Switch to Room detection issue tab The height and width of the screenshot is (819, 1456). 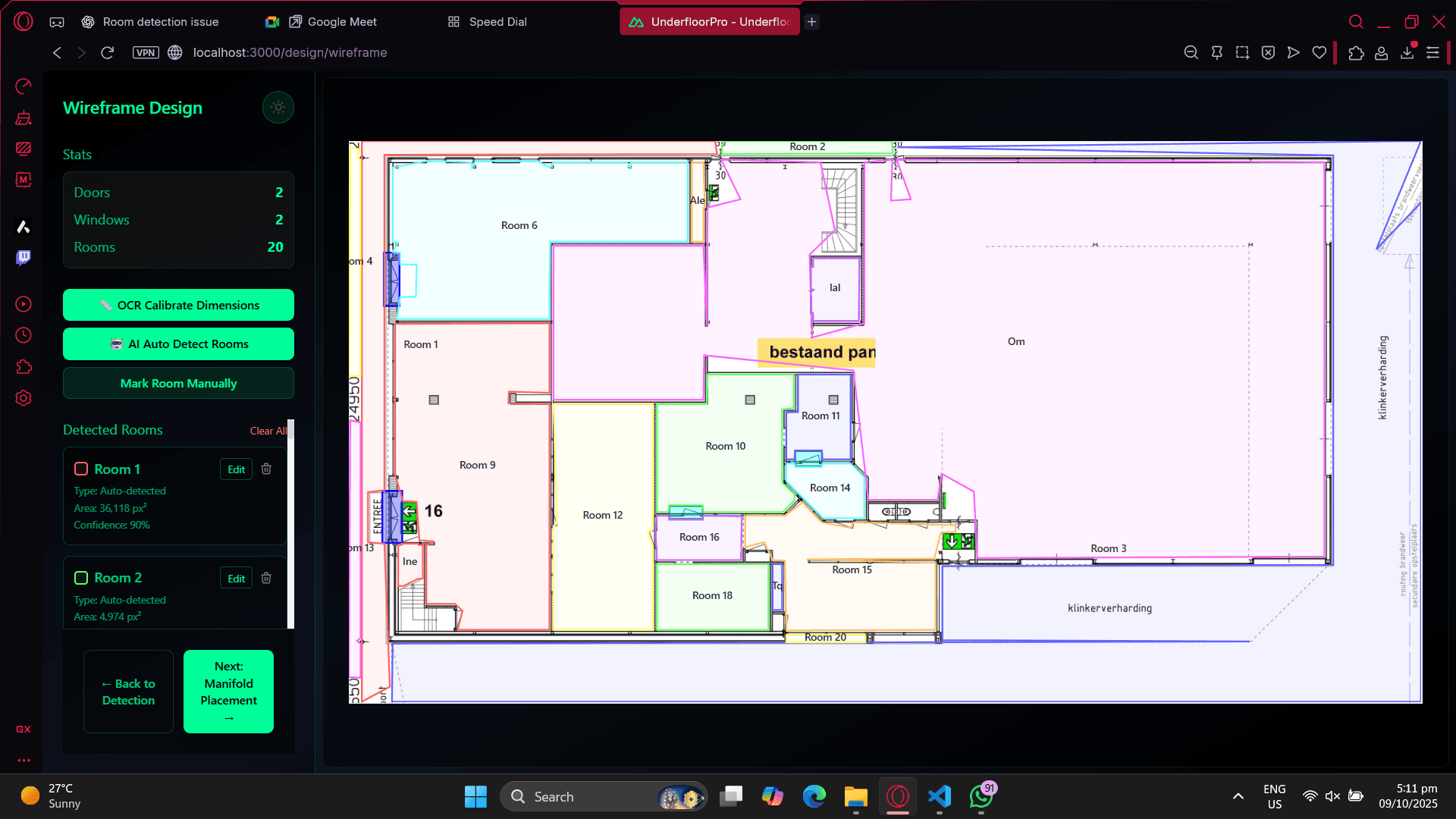pos(150,22)
